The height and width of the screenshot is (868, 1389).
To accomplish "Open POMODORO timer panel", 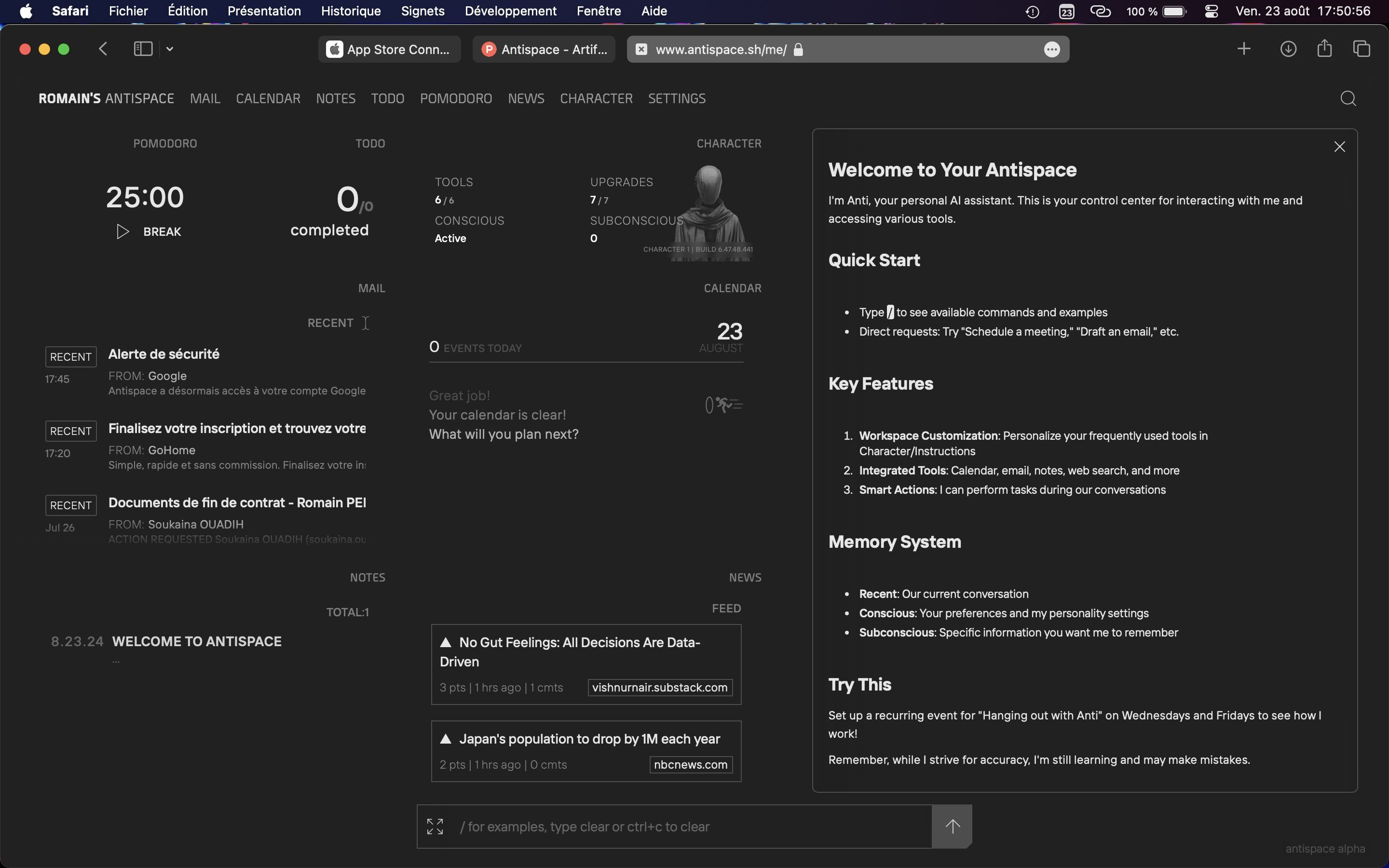I will [x=456, y=97].
